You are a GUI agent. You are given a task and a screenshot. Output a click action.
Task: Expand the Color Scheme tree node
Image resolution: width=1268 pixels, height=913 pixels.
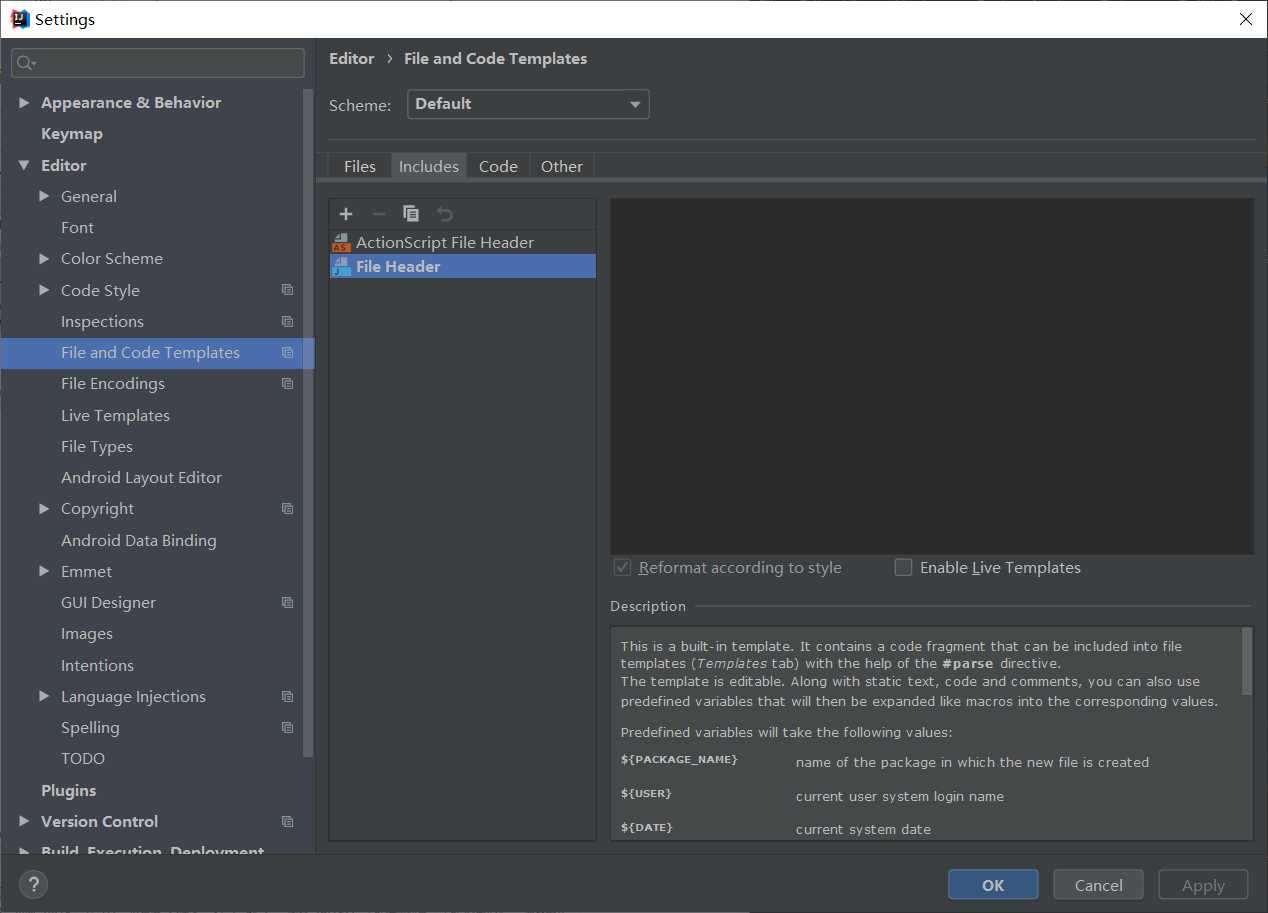[44, 259]
